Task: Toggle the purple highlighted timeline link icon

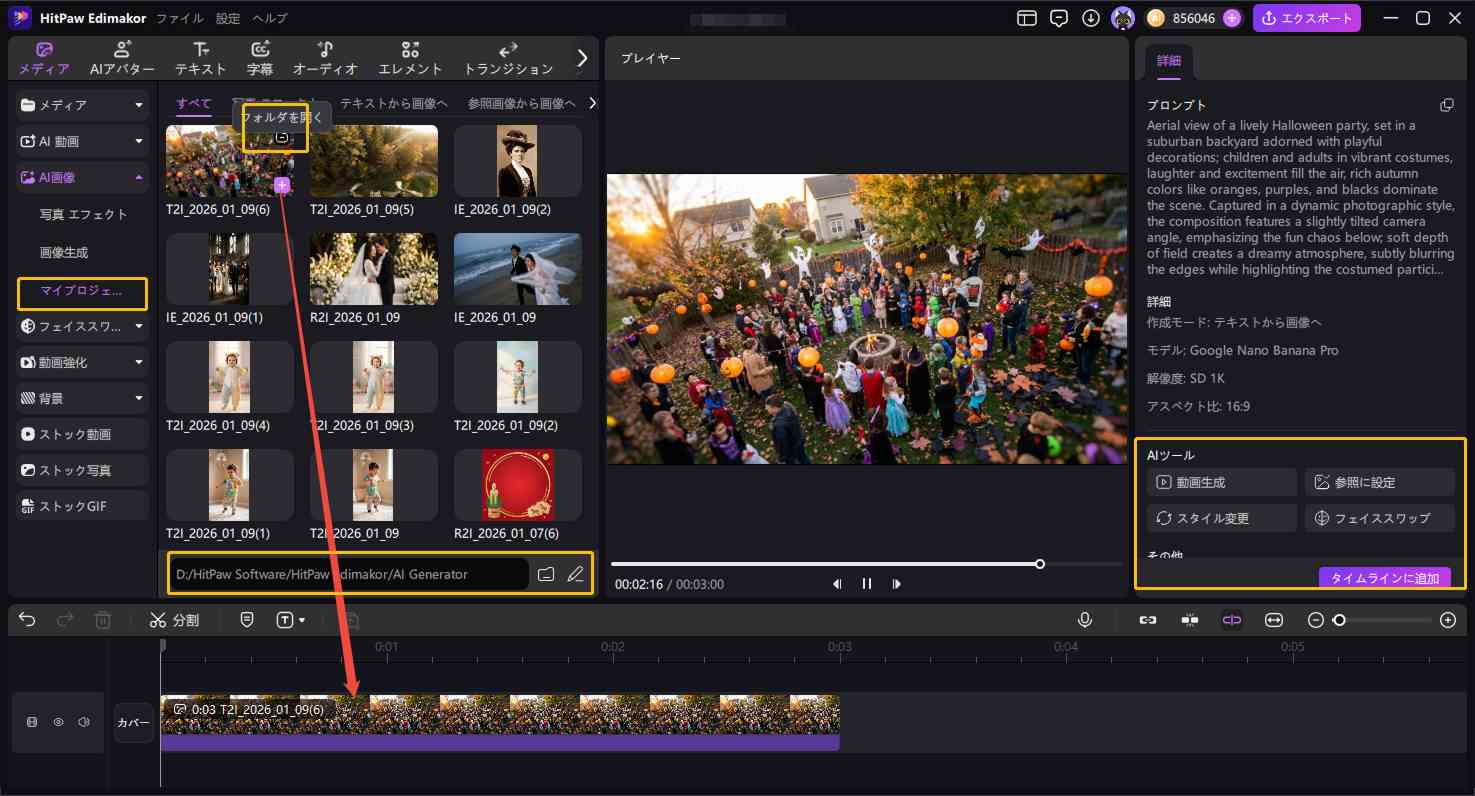Action: coord(1231,620)
